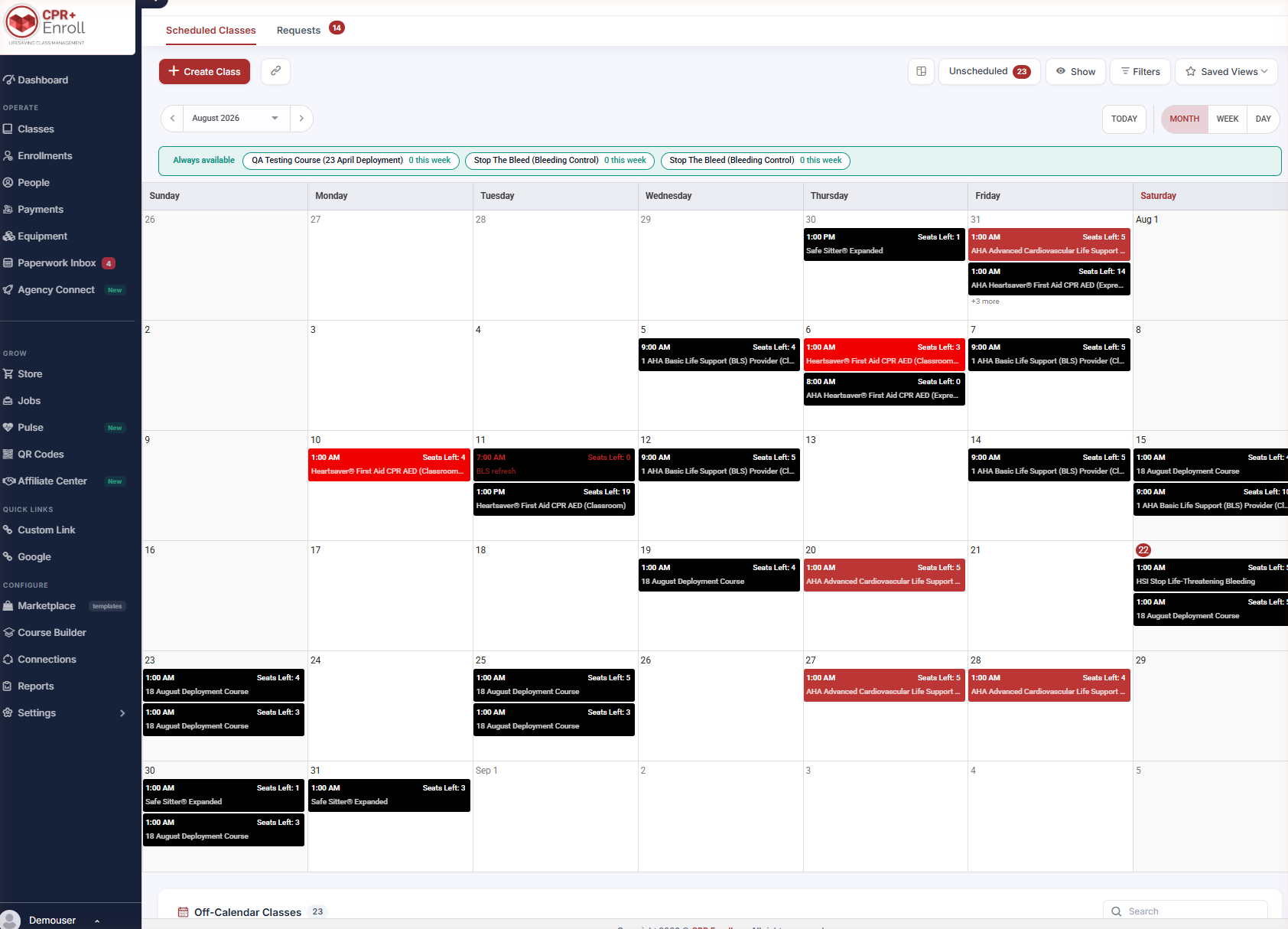Open QA Testing Course always-available chip
The width and height of the screenshot is (1288, 929).
click(x=351, y=160)
